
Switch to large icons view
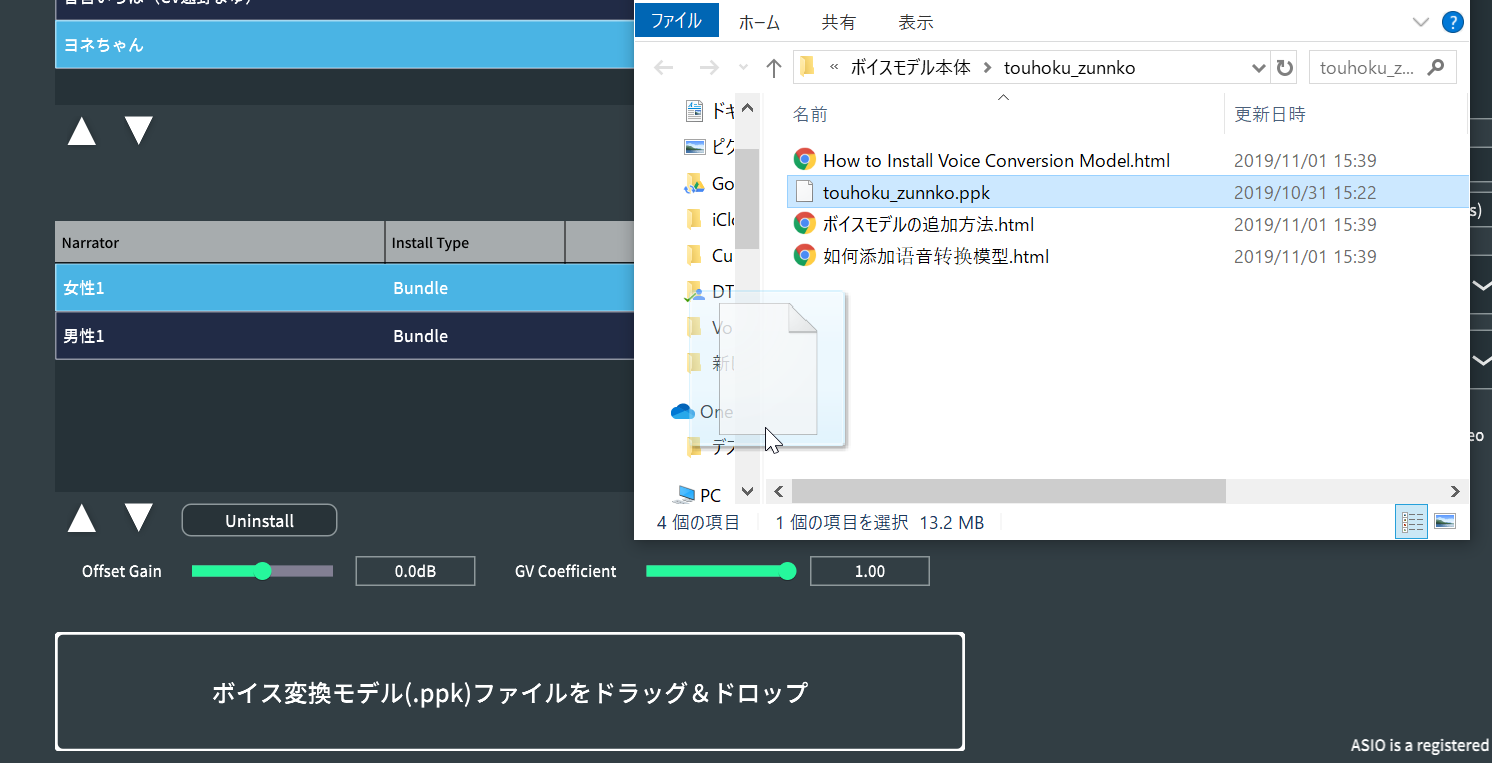click(1444, 522)
